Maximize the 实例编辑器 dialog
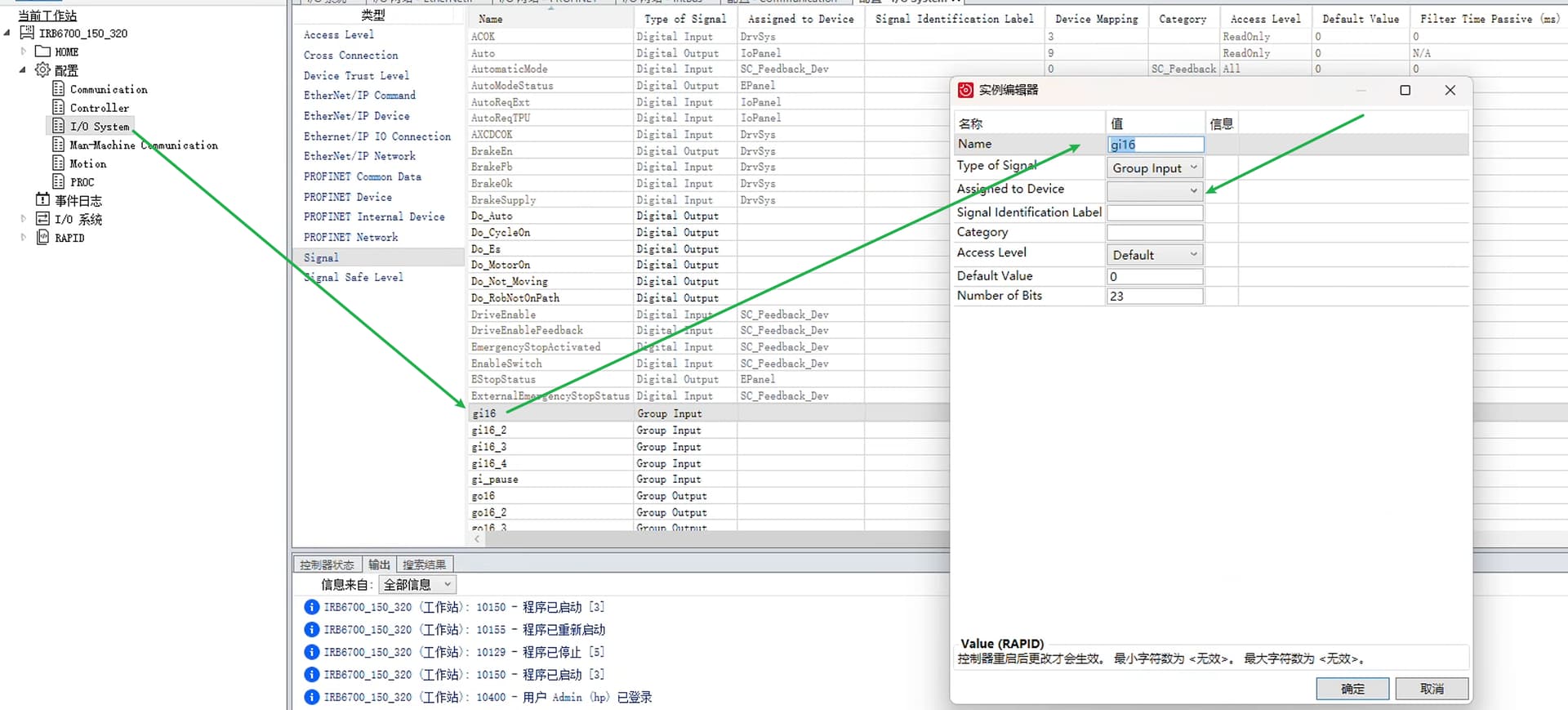Screen dimensions: 1568x710 (x=1405, y=90)
